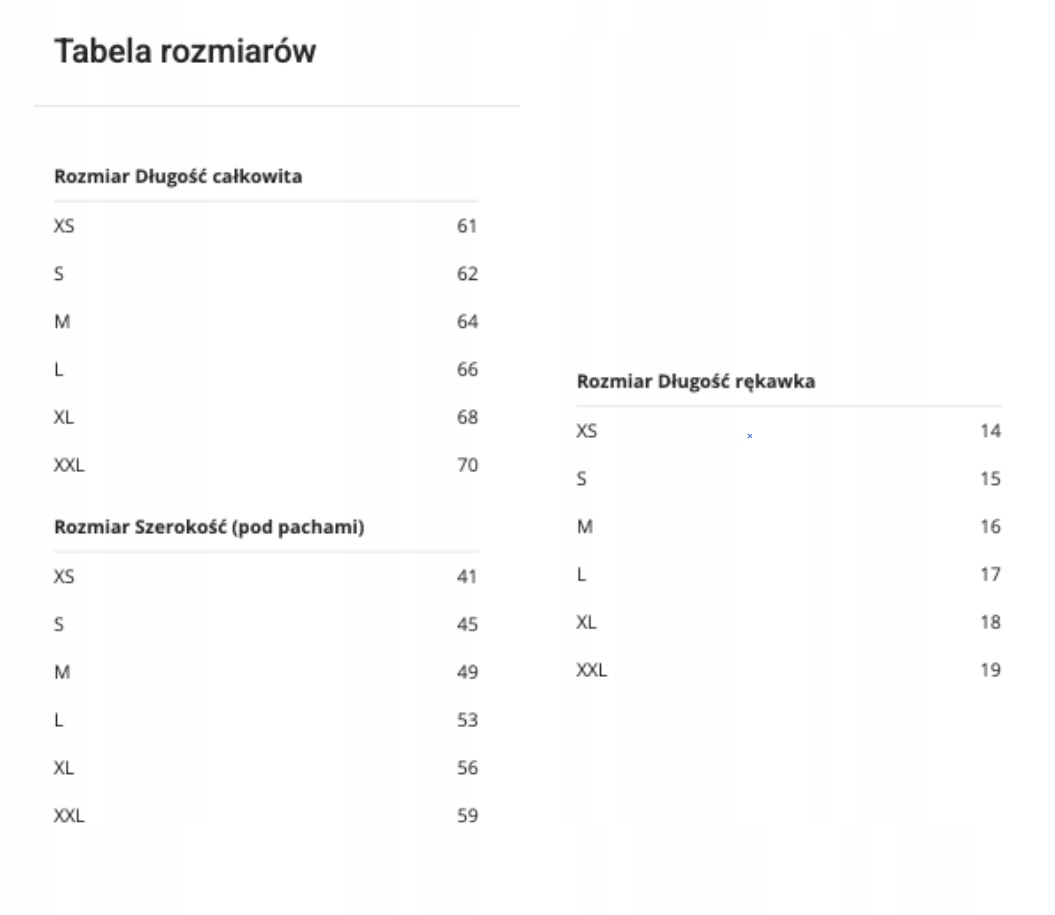1055x915 pixels.
Task: Click the width value 53 for L
Action: [468, 720]
